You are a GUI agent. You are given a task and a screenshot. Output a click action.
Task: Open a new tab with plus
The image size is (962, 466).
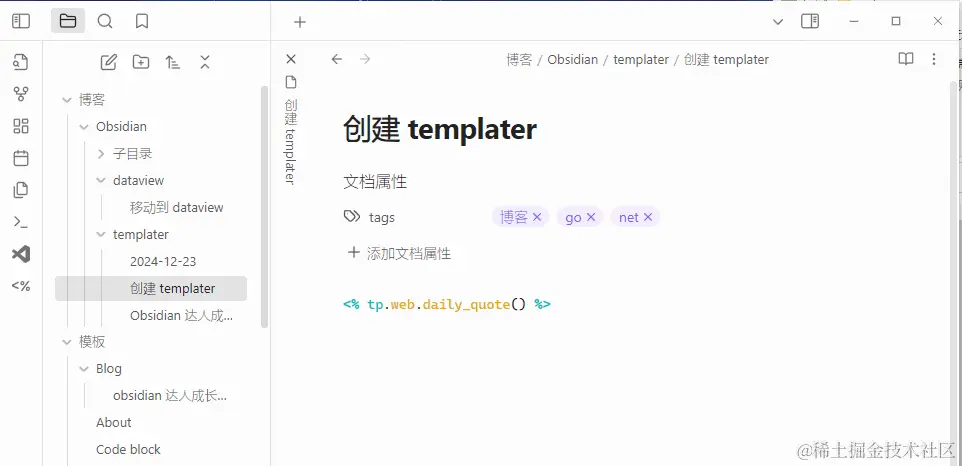tap(299, 22)
